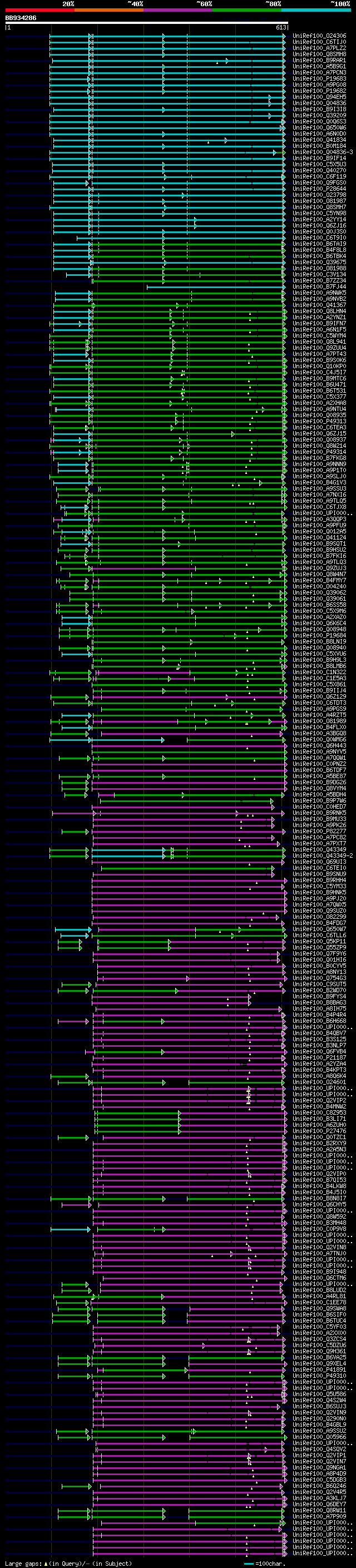Select the UniRef100_P21187 label

click(319, 1057)
